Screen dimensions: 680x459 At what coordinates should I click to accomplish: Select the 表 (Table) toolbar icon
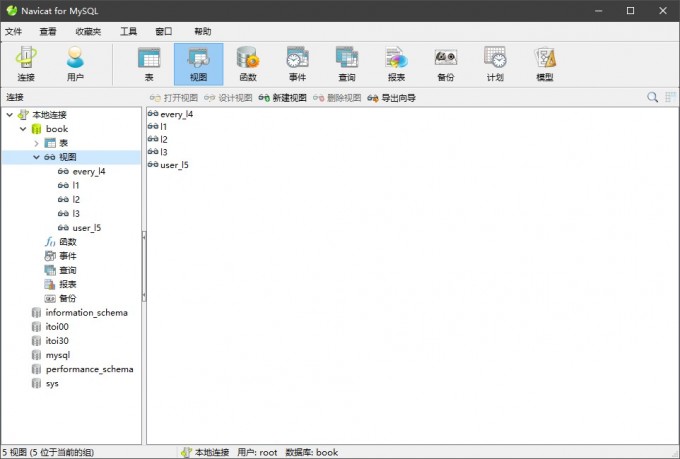[x=149, y=64]
